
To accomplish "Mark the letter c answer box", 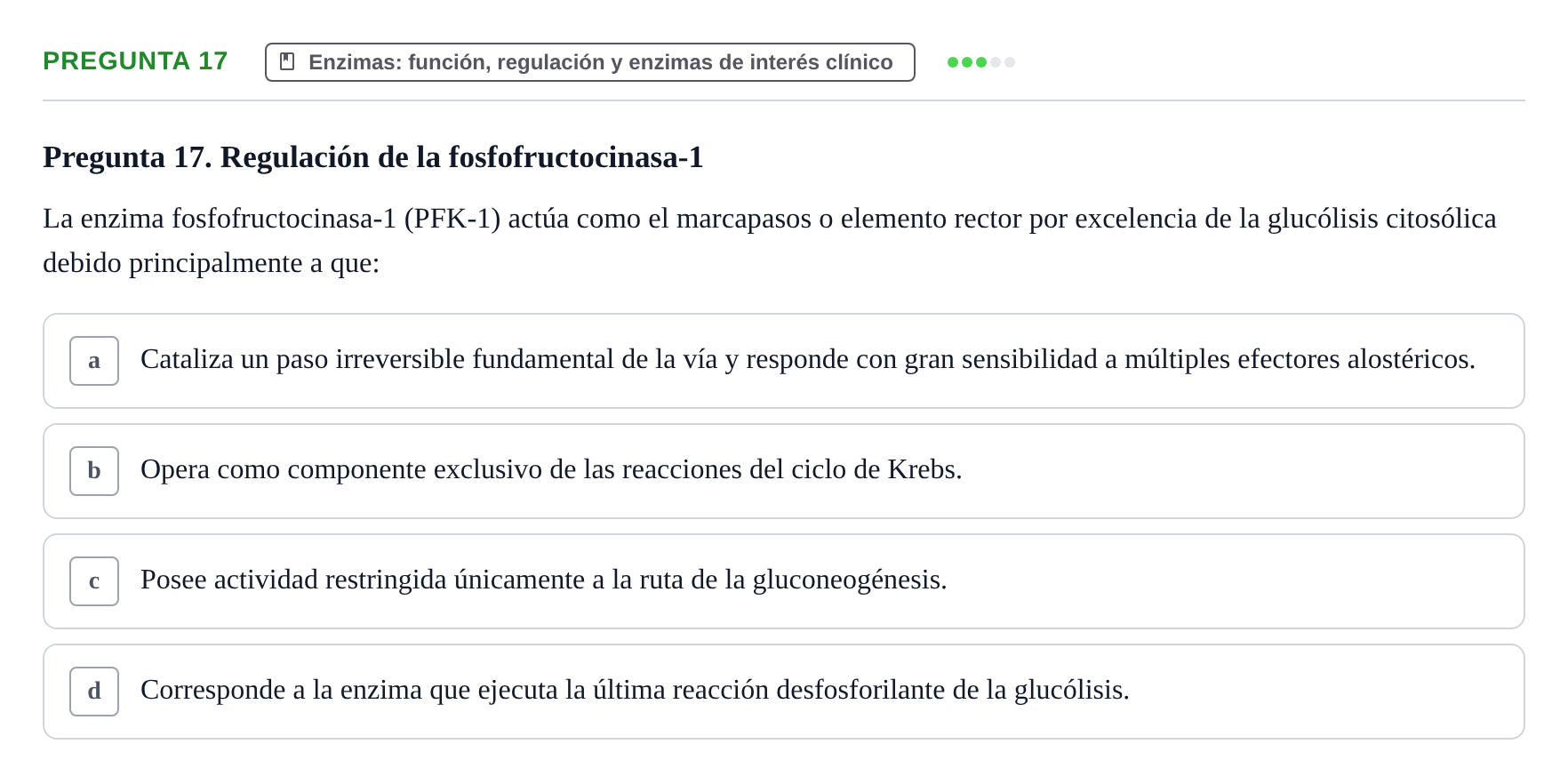I will click(x=94, y=581).
